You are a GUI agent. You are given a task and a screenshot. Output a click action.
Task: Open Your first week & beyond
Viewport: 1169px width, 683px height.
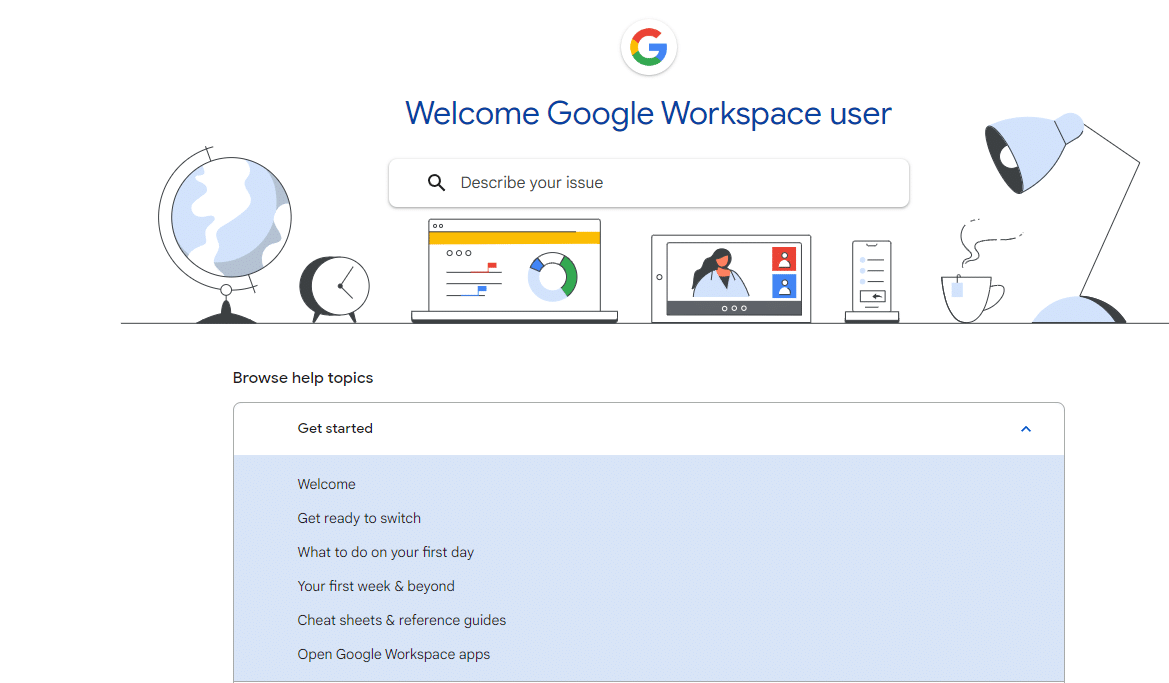pos(376,586)
